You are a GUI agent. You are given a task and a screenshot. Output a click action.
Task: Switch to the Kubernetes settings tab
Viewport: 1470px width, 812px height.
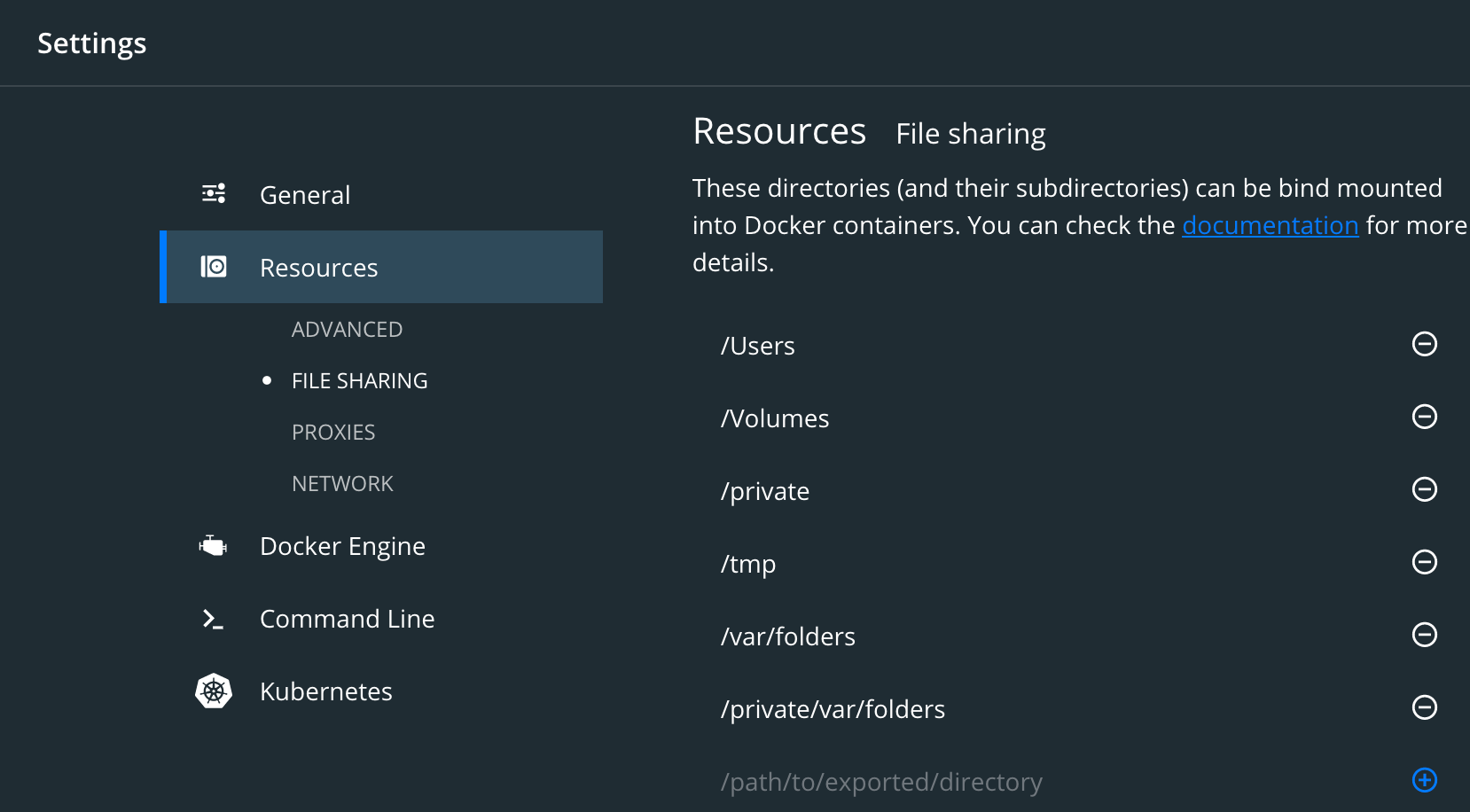[x=325, y=691]
